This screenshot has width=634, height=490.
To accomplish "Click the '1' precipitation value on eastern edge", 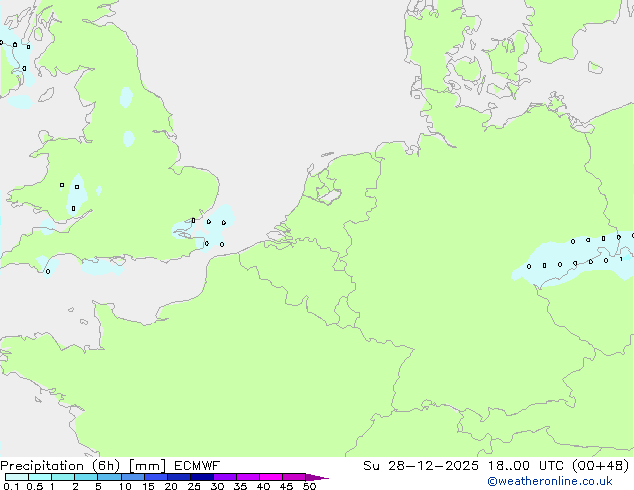I will pos(621,259).
